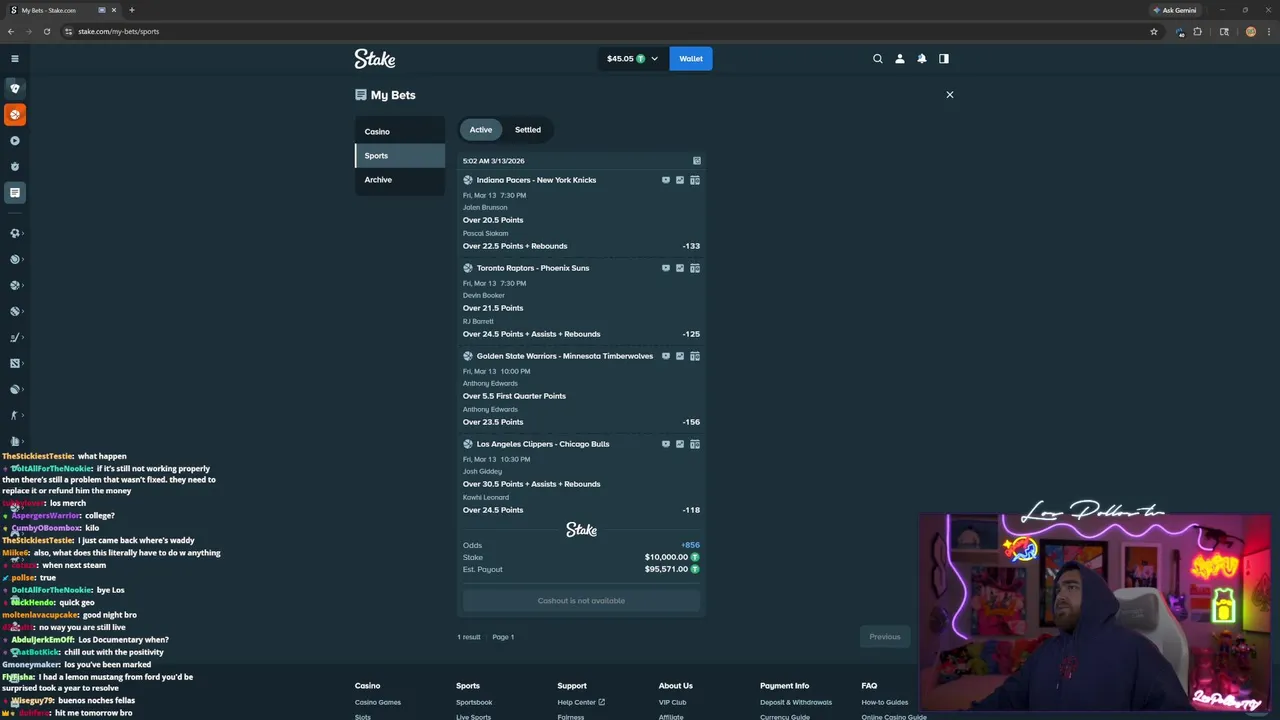1280x720 pixels.
Task: Open the VIP Club footer link
Action: tap(673, 702)
